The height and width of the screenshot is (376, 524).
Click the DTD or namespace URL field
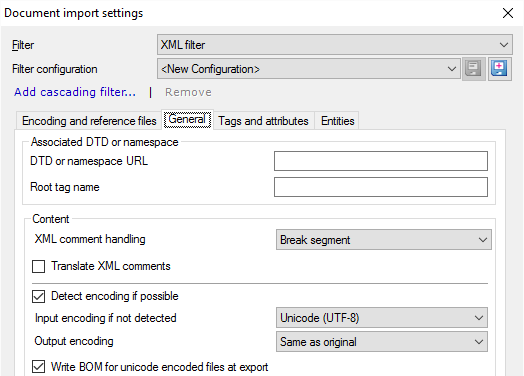pyautogui.click(x=381, y=161)
